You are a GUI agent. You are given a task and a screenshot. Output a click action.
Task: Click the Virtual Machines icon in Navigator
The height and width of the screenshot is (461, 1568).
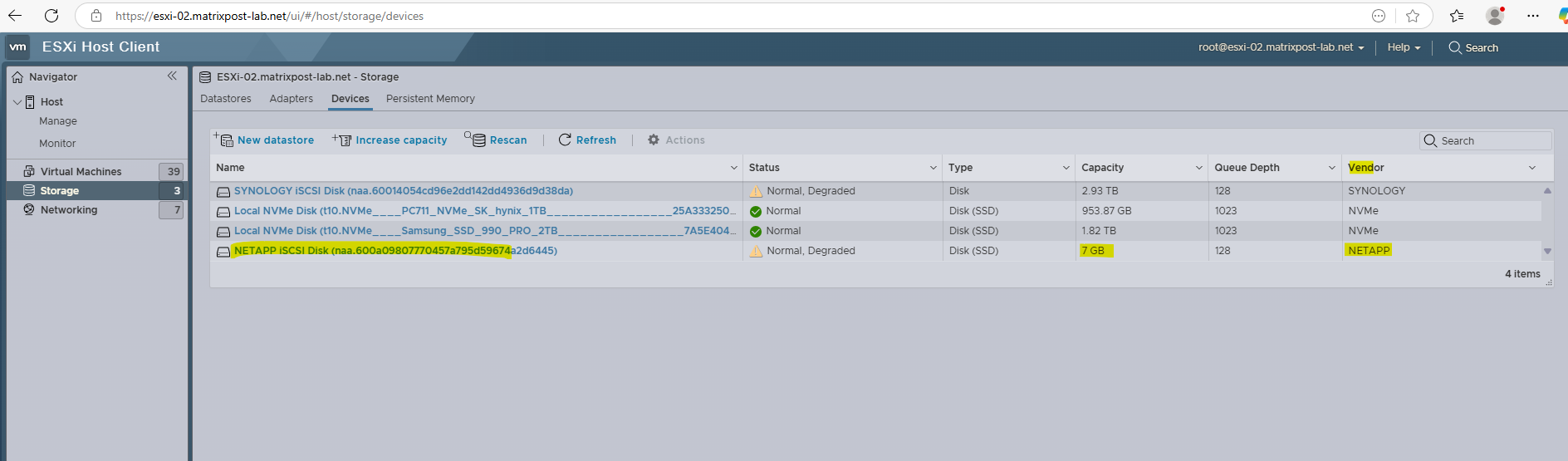[x=29, y=171]
